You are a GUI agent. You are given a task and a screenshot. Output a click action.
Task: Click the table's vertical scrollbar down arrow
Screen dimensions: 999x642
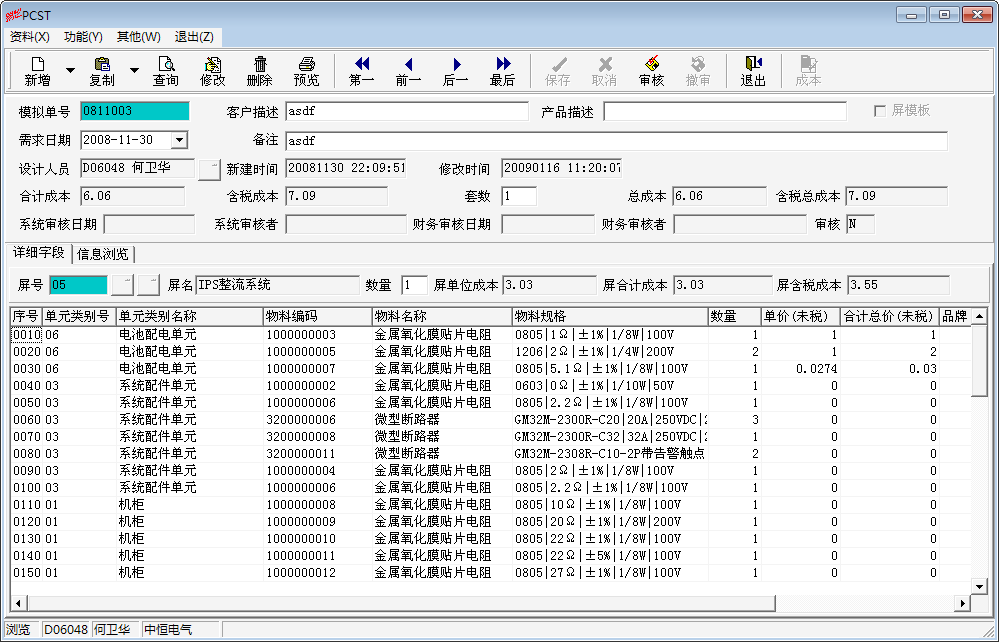[979, 586]
